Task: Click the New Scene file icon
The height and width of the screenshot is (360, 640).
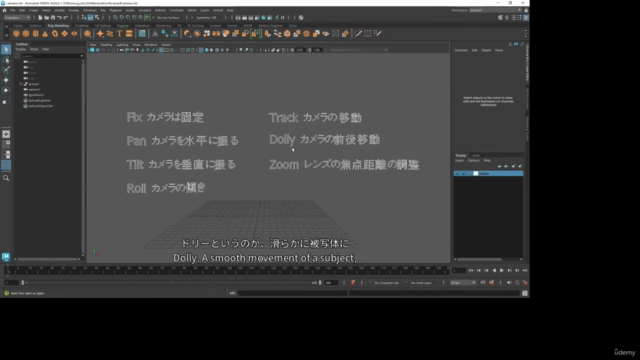Action: pyautogui.click(x=40, y=18)
